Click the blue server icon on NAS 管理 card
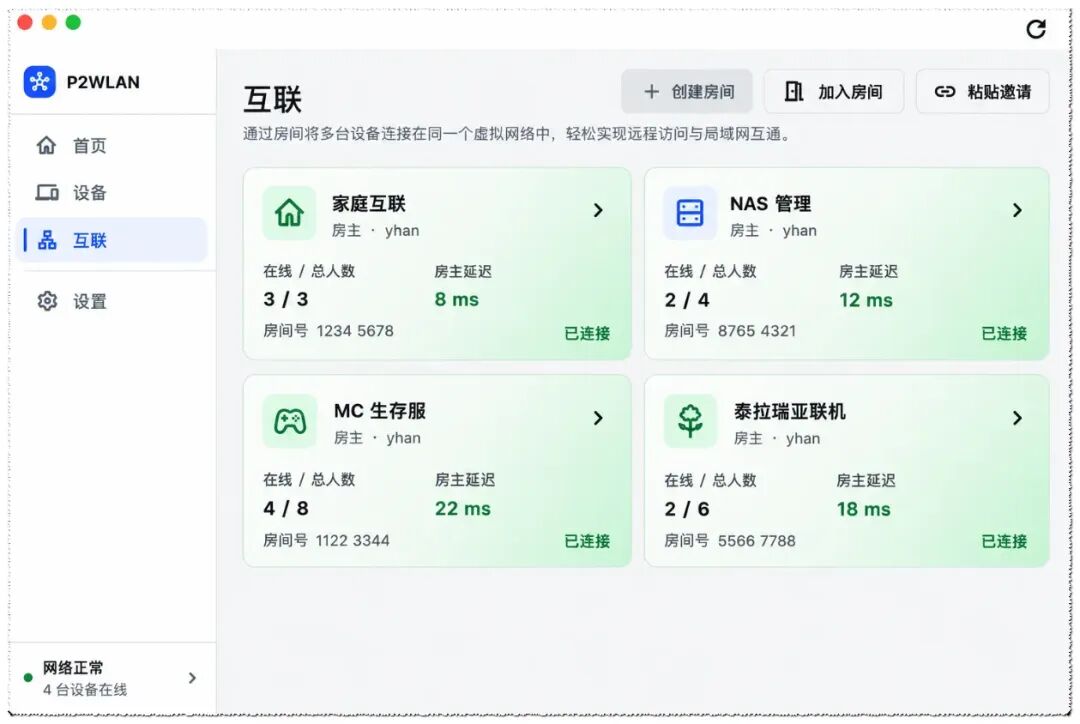Image resolution: width=1080 pixels, height=724 pixels. point(689,212)
